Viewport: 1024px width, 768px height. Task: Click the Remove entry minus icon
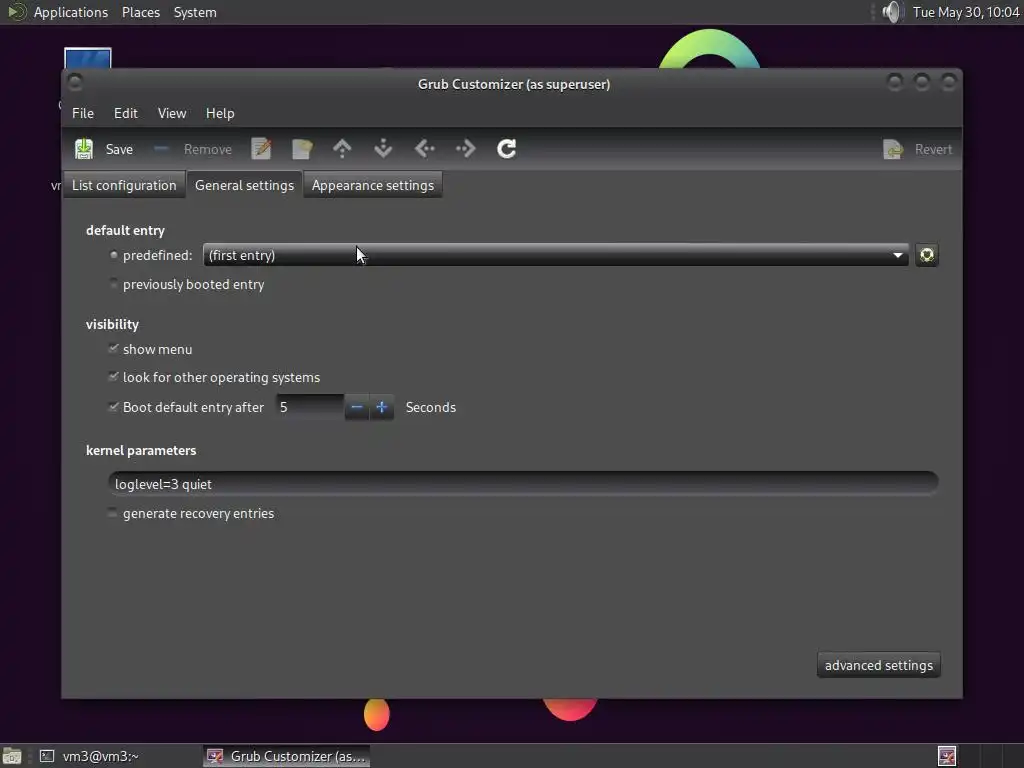[x=161, y=149]
